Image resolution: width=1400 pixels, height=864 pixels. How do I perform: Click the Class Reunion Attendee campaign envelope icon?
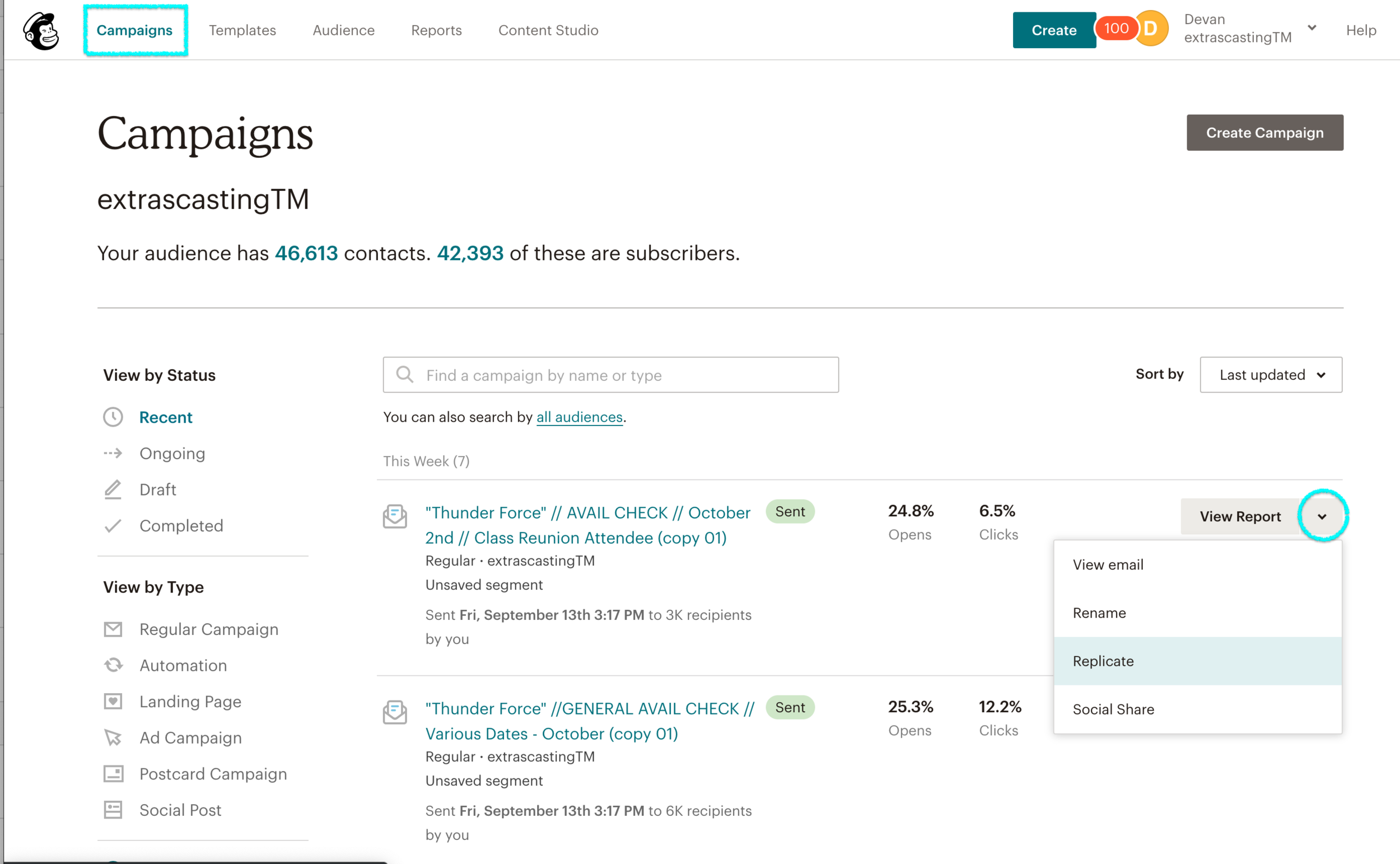coord(395,516)
